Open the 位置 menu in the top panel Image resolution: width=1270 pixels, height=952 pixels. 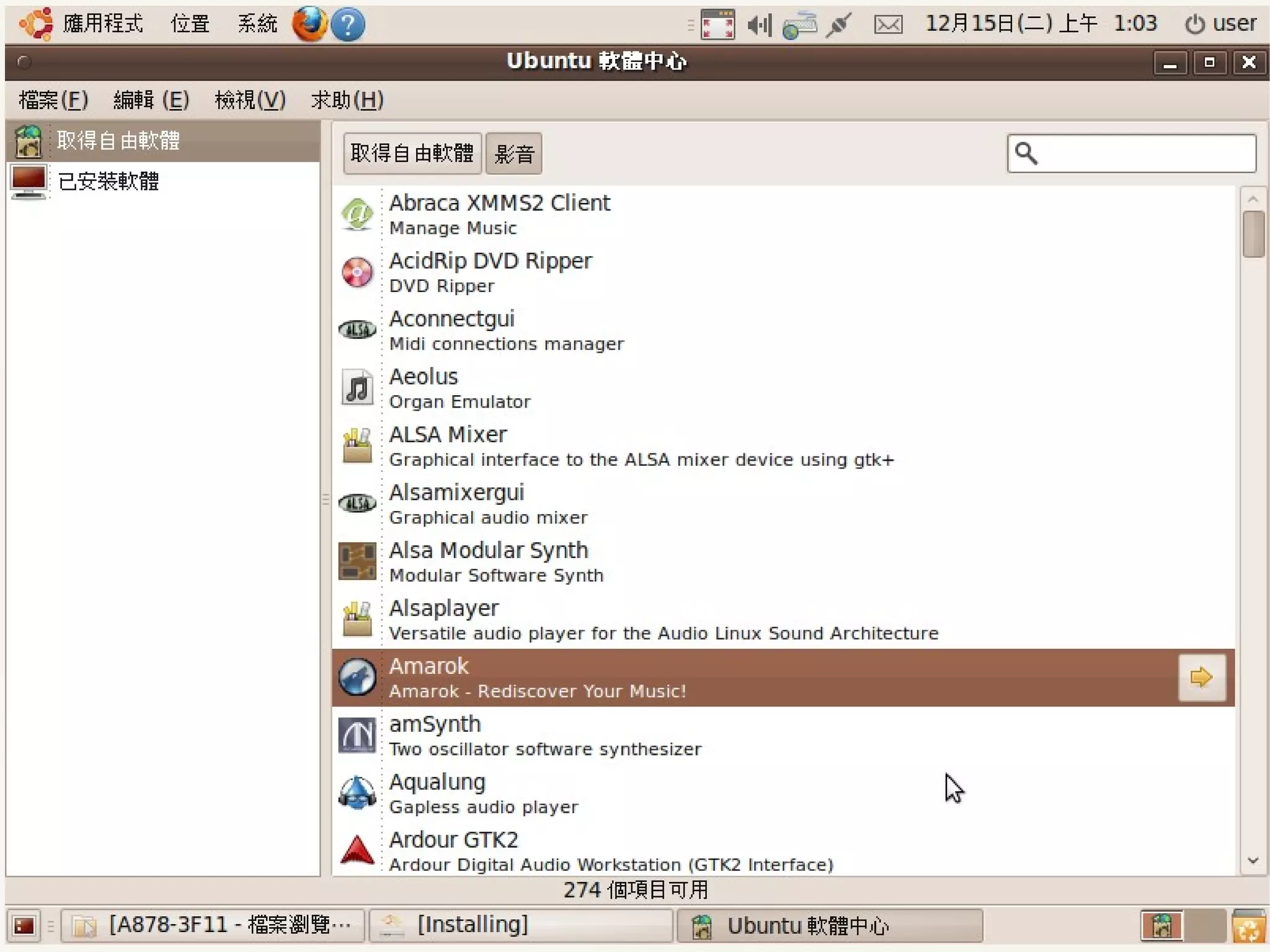point(190,24)
